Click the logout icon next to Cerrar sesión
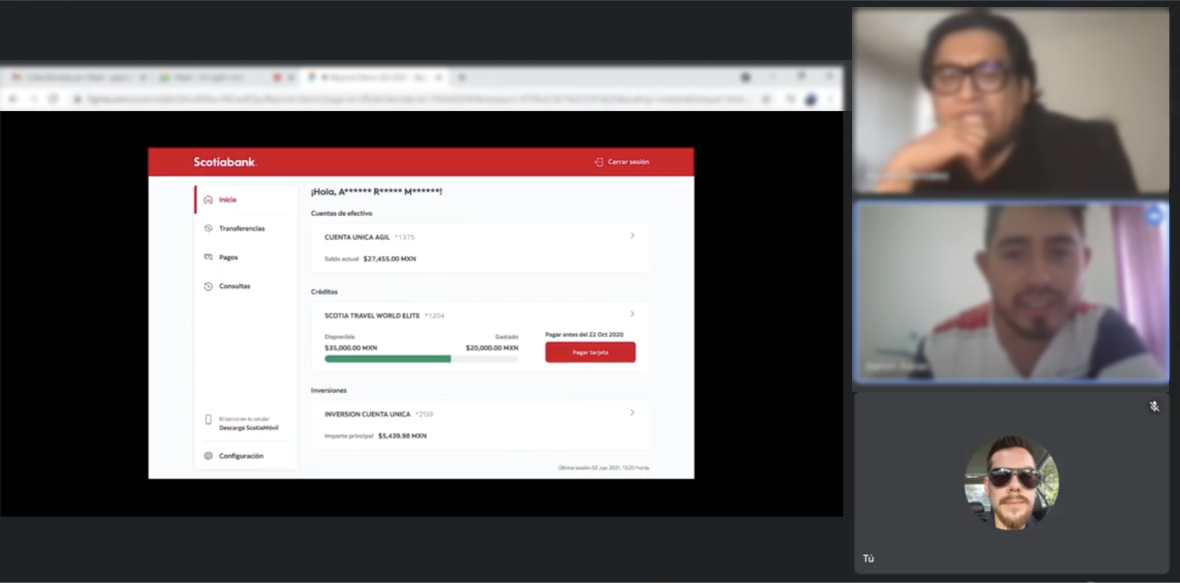The height and width of the screenshot is (583, 1180). click(599, 162)
